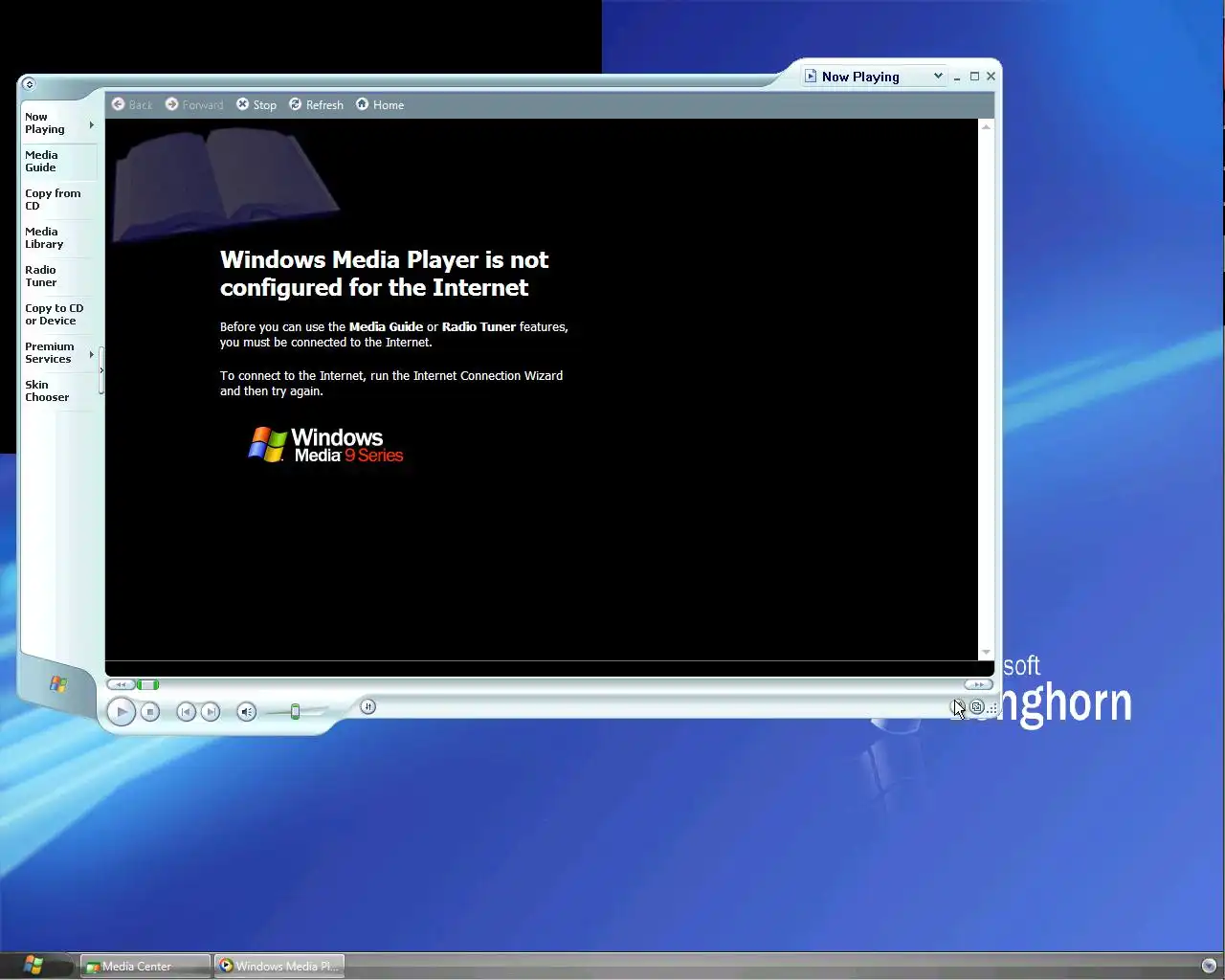Open the Skin Chooser tab

(59, 390)
